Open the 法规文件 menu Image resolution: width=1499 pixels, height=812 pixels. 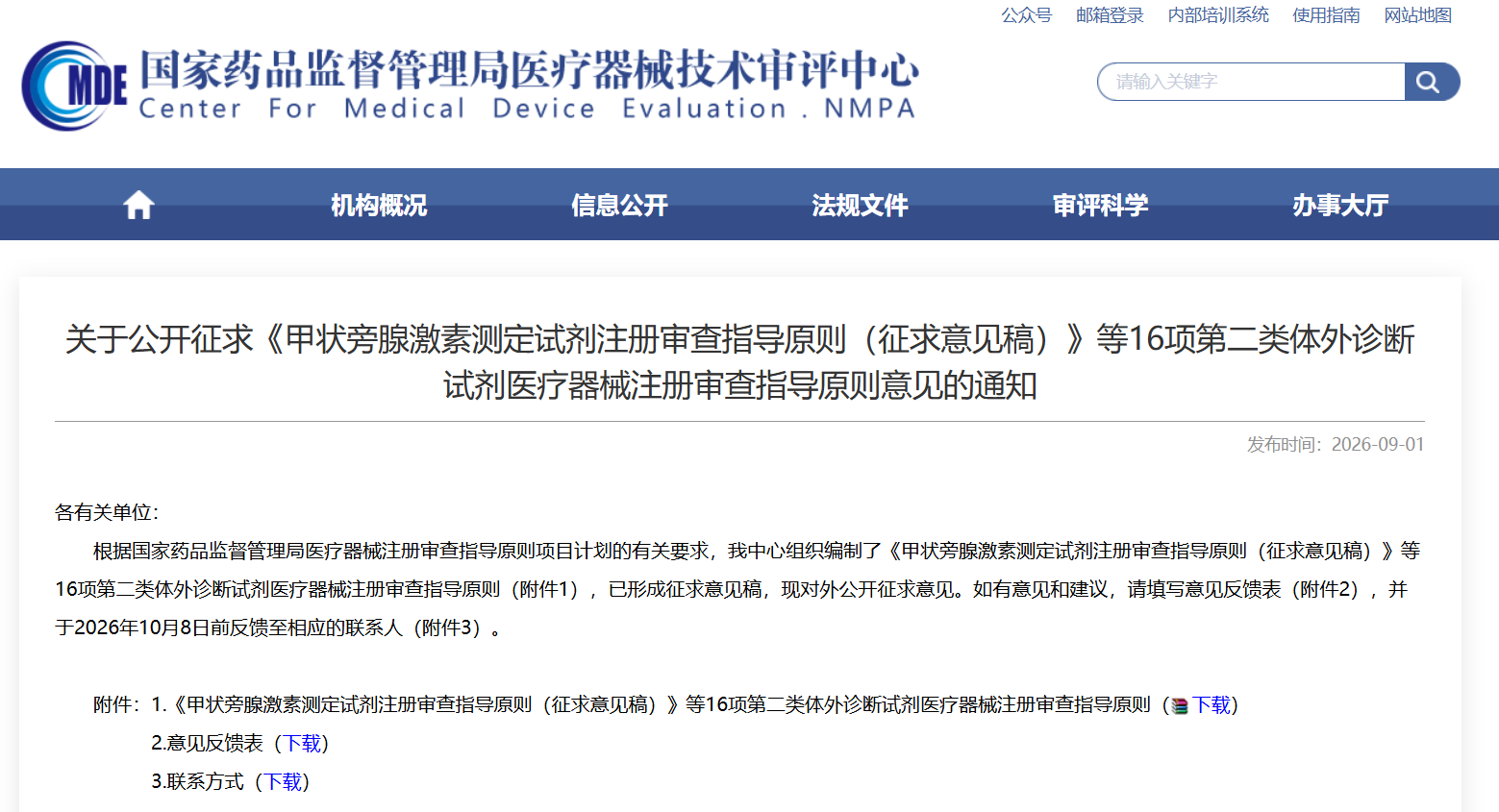point(860,205)
